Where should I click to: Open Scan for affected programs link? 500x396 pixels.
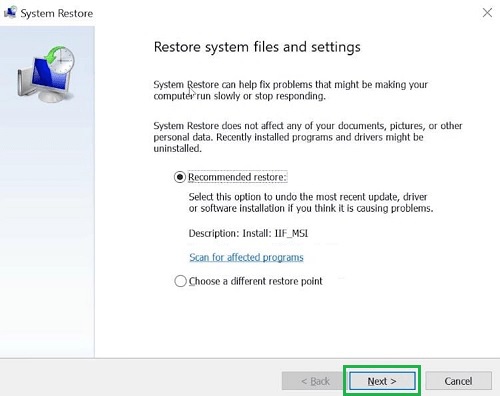(246, 257)
